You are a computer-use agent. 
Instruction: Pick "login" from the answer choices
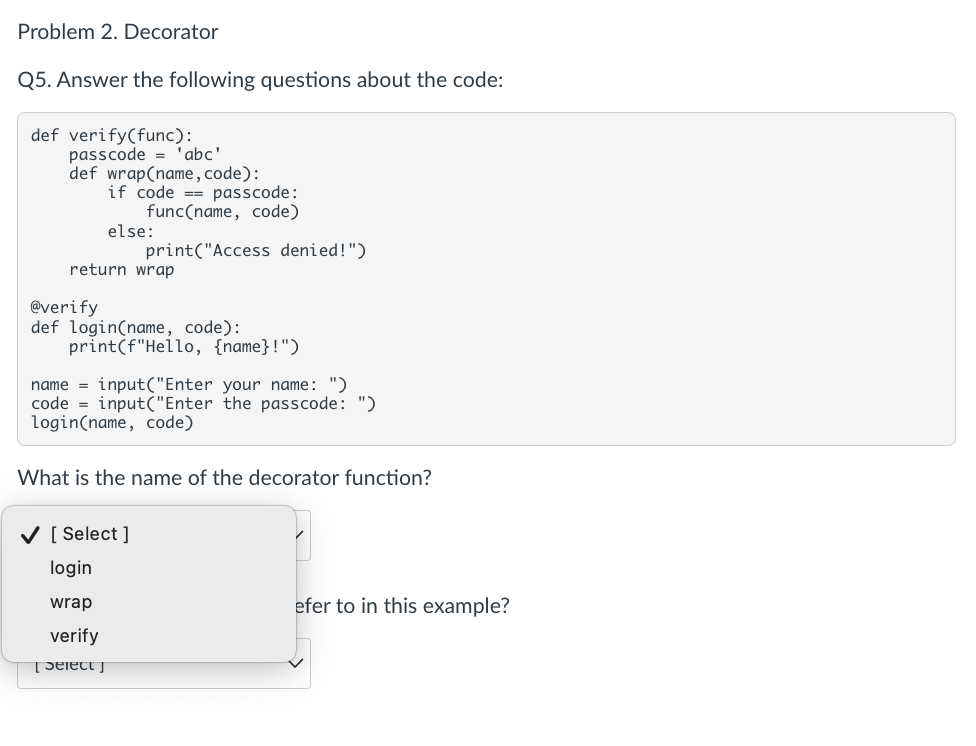click(x=71, y=568)
